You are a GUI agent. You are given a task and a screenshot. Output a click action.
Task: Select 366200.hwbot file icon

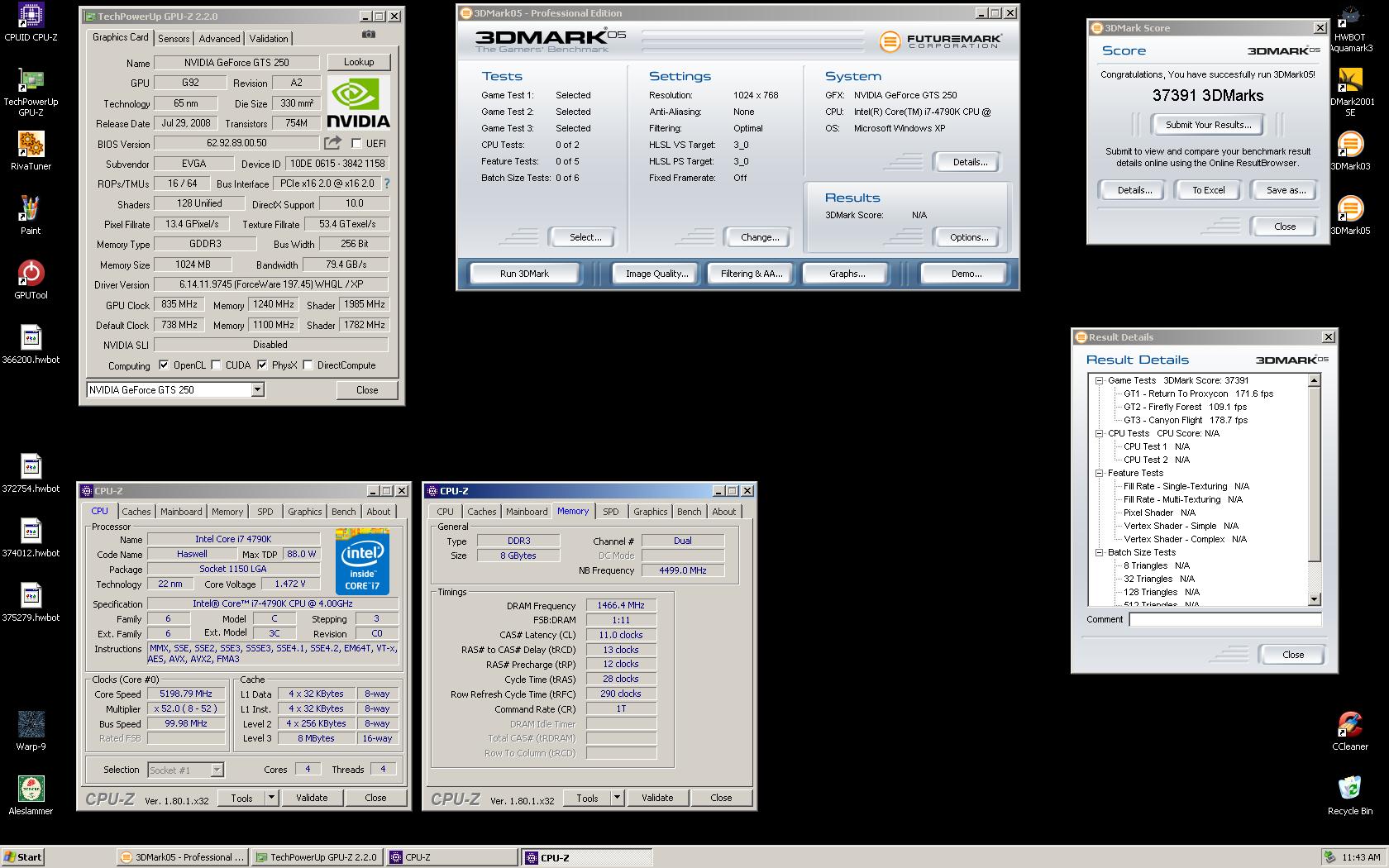pos(31,344)
